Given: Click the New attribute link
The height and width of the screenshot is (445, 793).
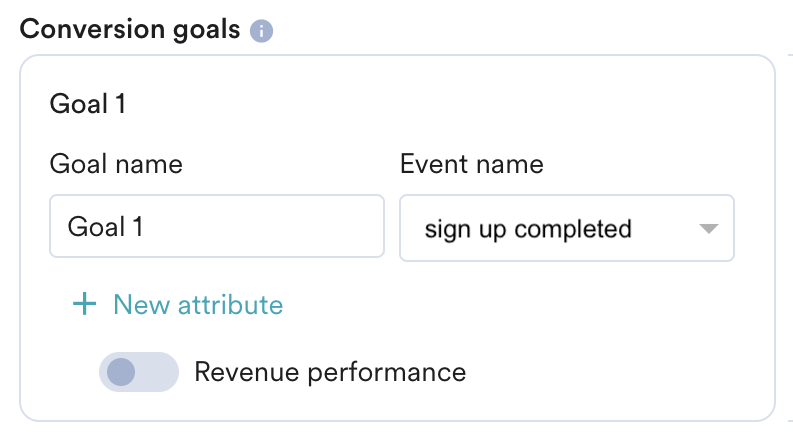Looking at the screenshot, I should [198, 305].
